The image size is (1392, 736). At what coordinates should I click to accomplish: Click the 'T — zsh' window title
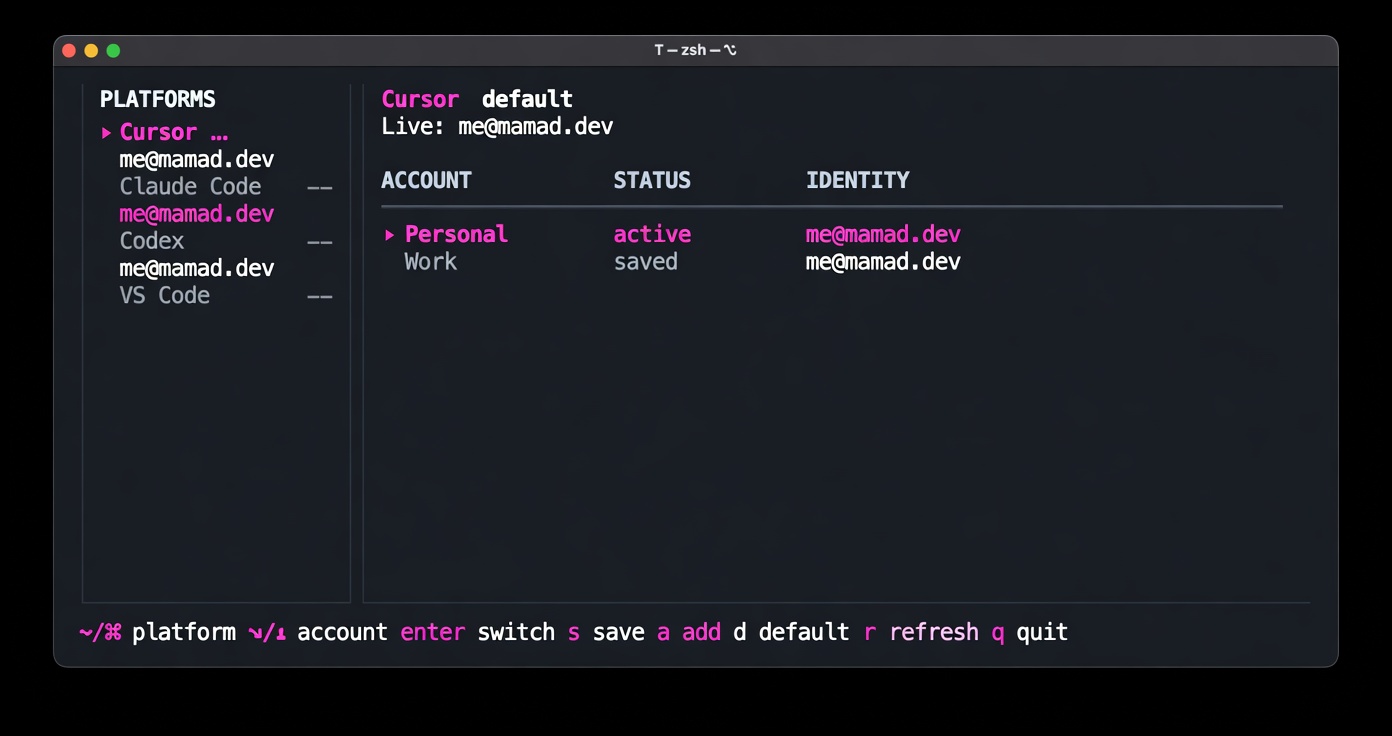[x=696, y=50]
